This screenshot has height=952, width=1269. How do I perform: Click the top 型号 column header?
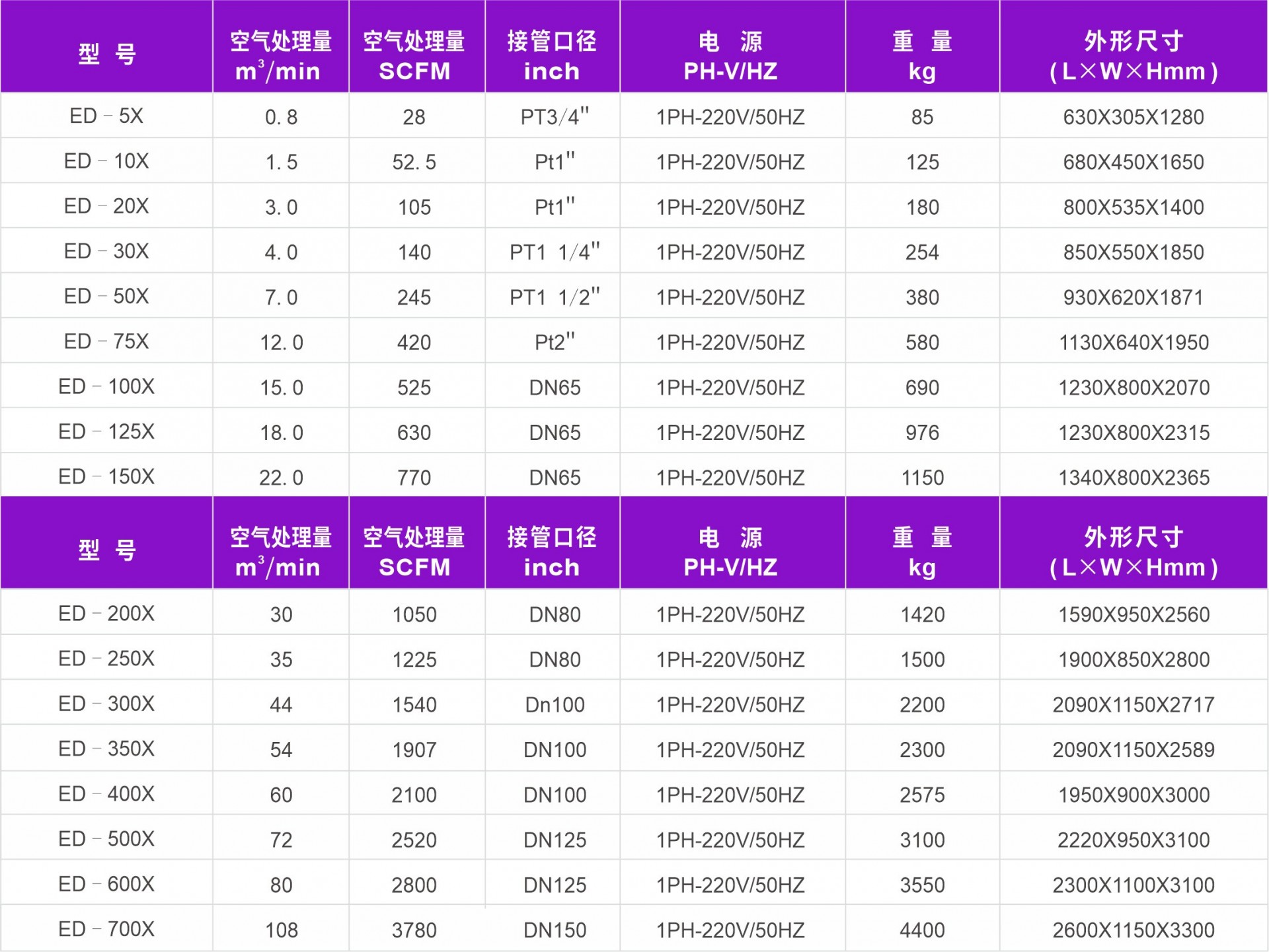point(106,54)
